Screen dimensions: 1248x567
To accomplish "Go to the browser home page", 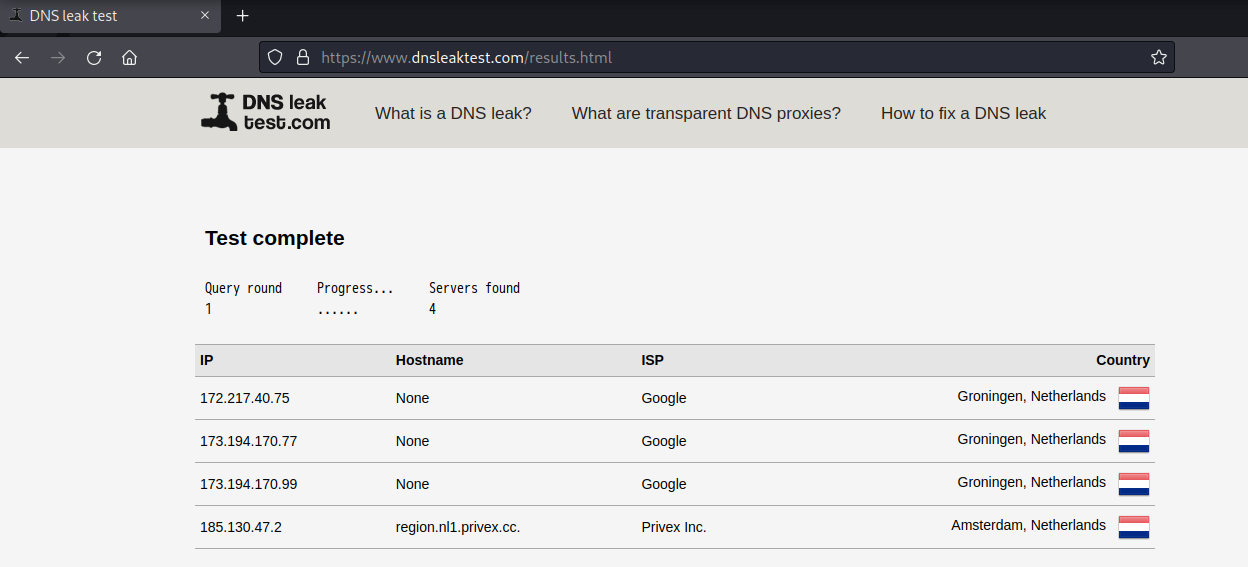I will (129, 58).
